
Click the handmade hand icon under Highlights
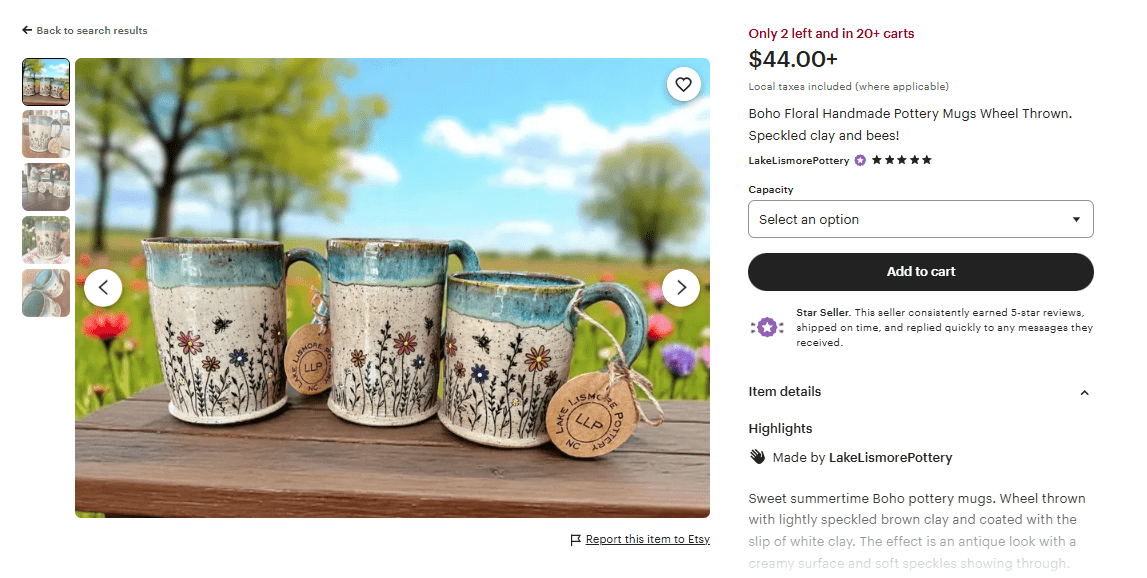756,457
